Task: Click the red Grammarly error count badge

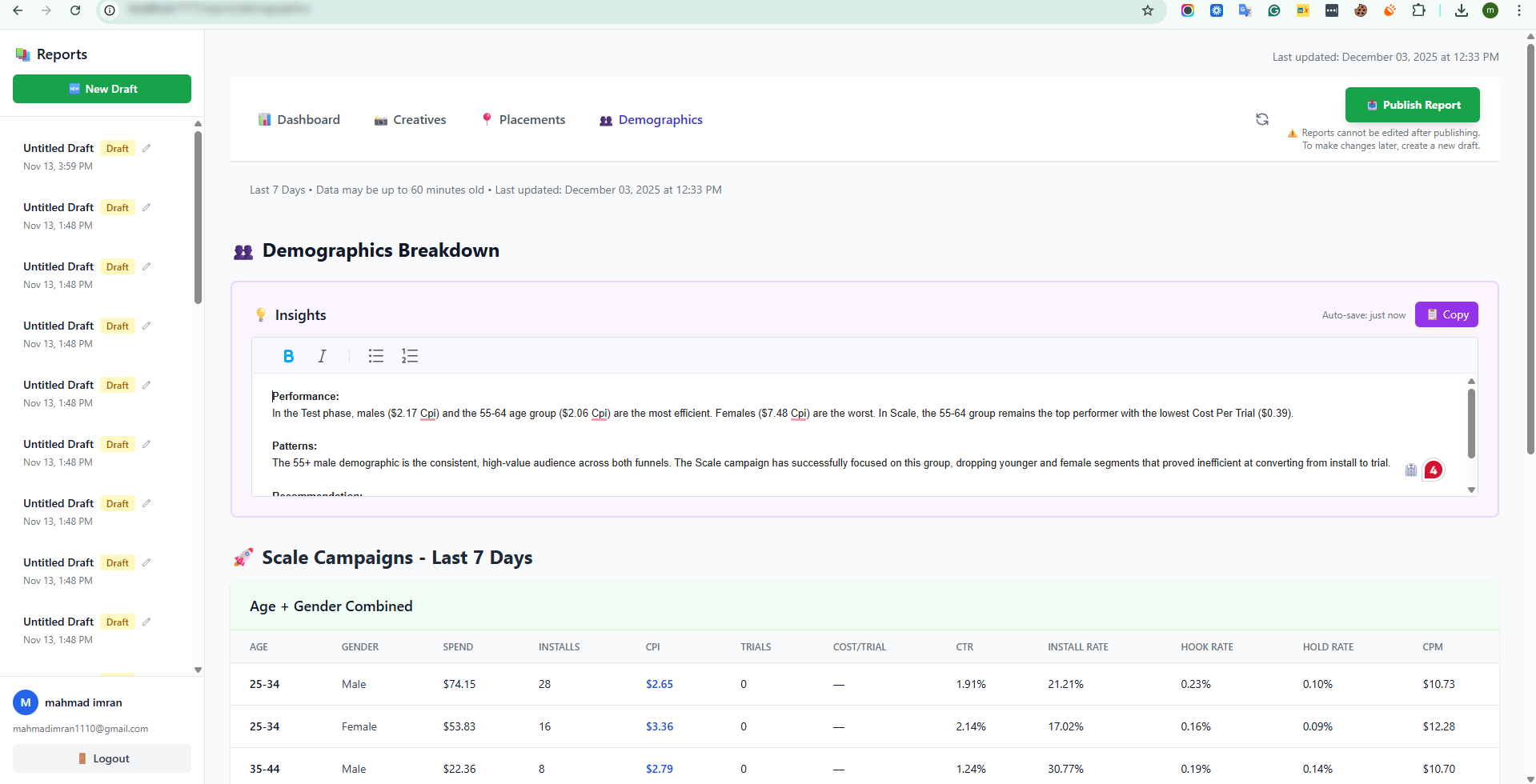Action: [1433, 470]
